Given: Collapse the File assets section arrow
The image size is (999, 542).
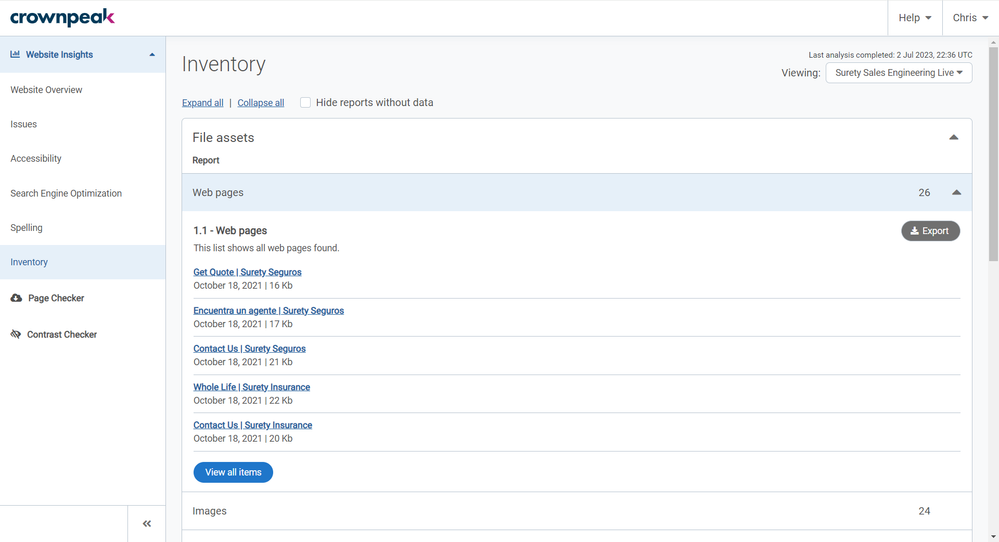Looking at the screenshot, I should point(953,137).
